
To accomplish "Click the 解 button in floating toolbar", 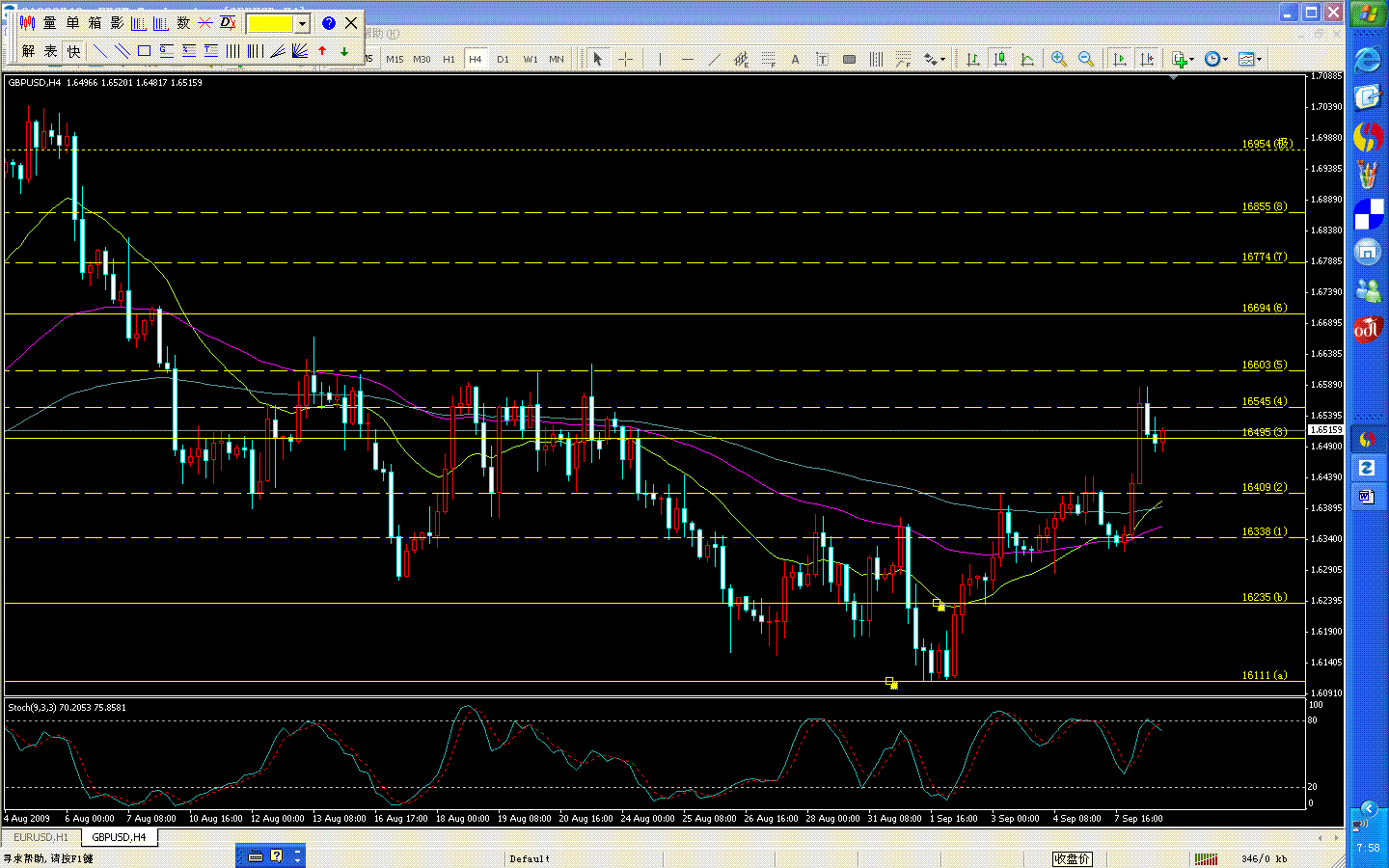I will point(28,51).
